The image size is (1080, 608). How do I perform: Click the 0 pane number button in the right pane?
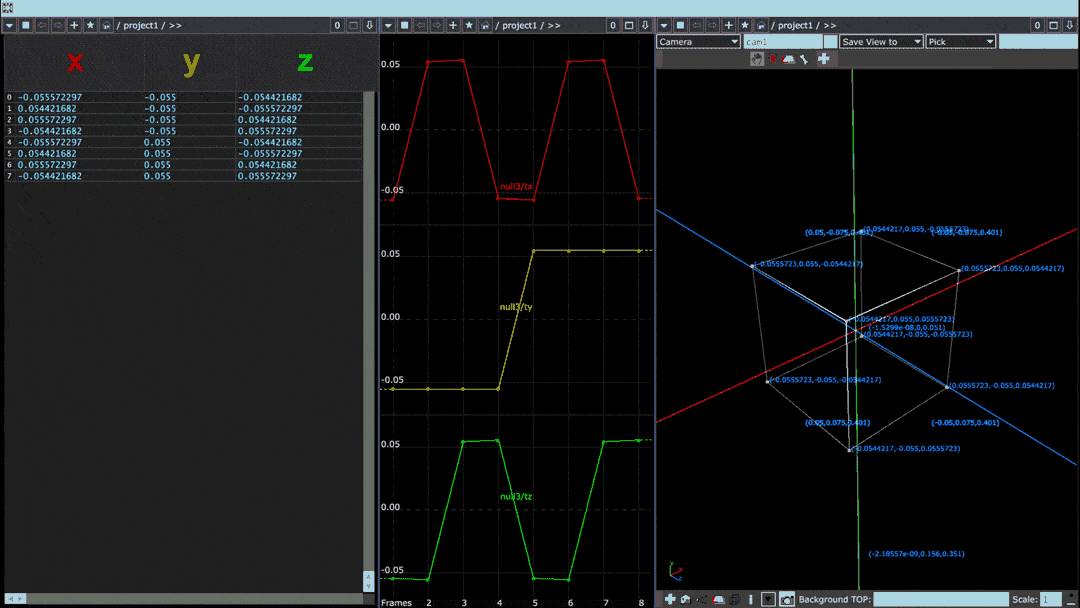[x=1037, y=25]
